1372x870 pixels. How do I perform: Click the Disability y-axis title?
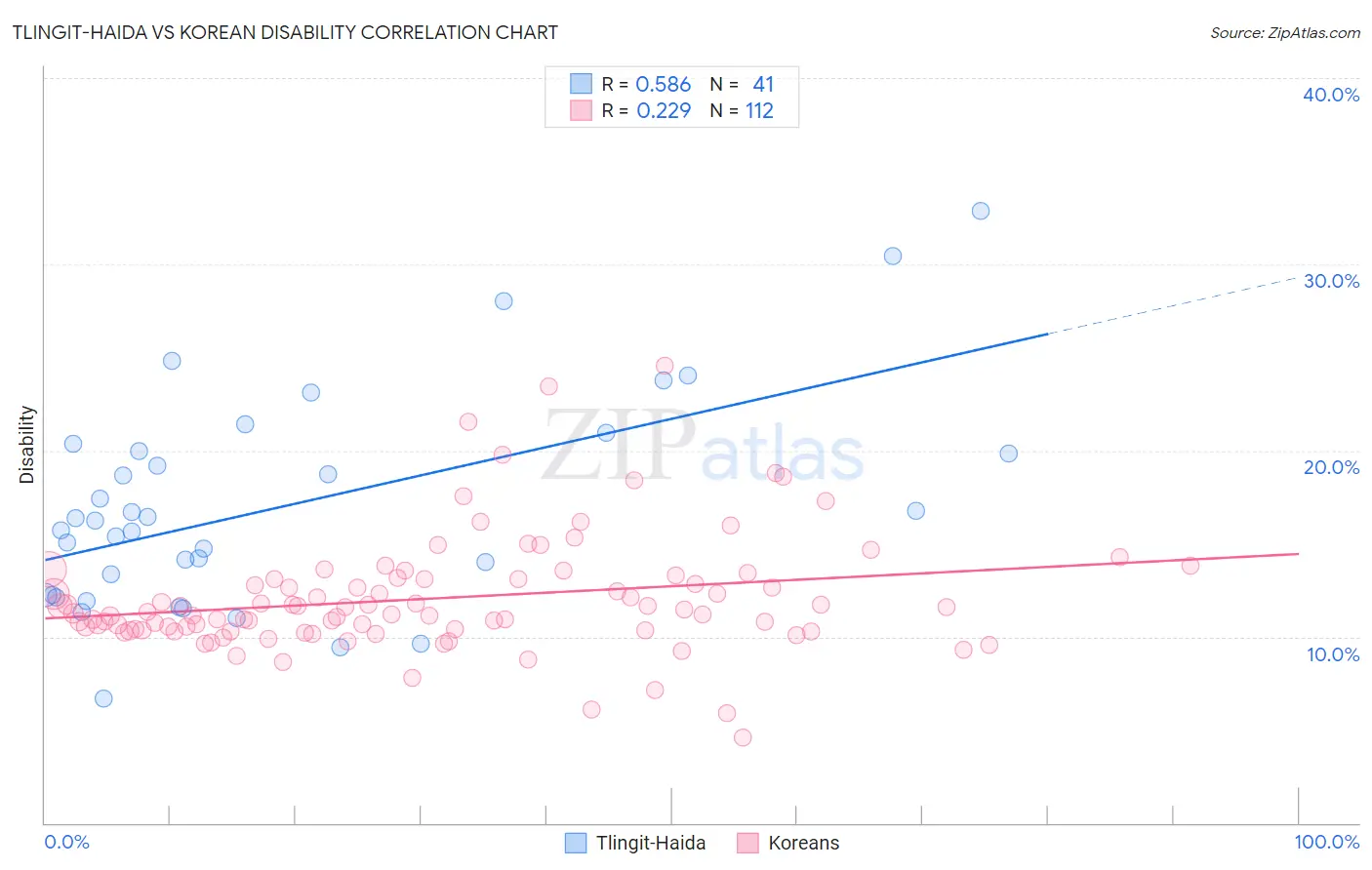[x=26, y=445]
